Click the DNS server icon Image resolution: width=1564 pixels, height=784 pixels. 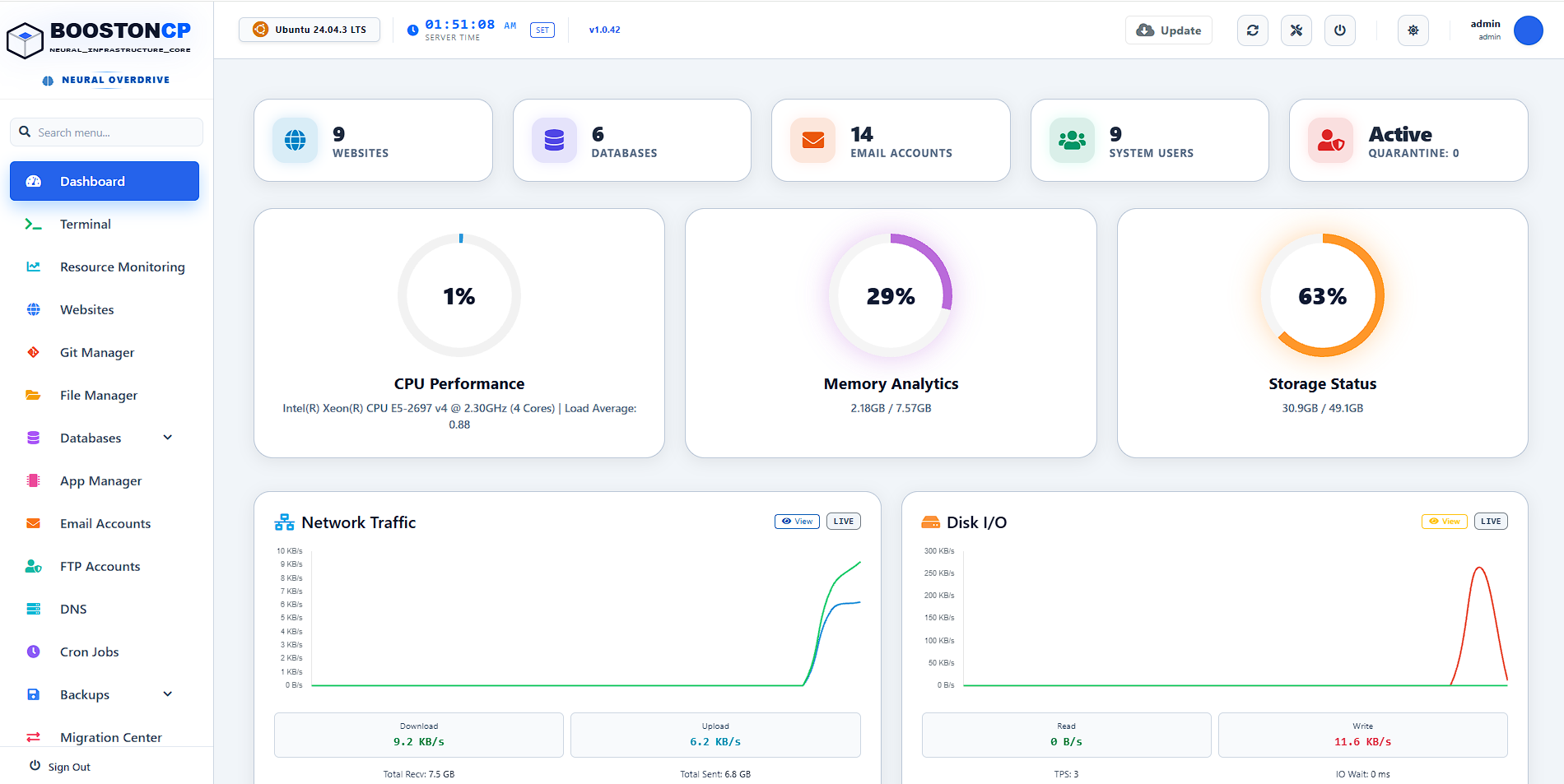(x=34, y=609)
